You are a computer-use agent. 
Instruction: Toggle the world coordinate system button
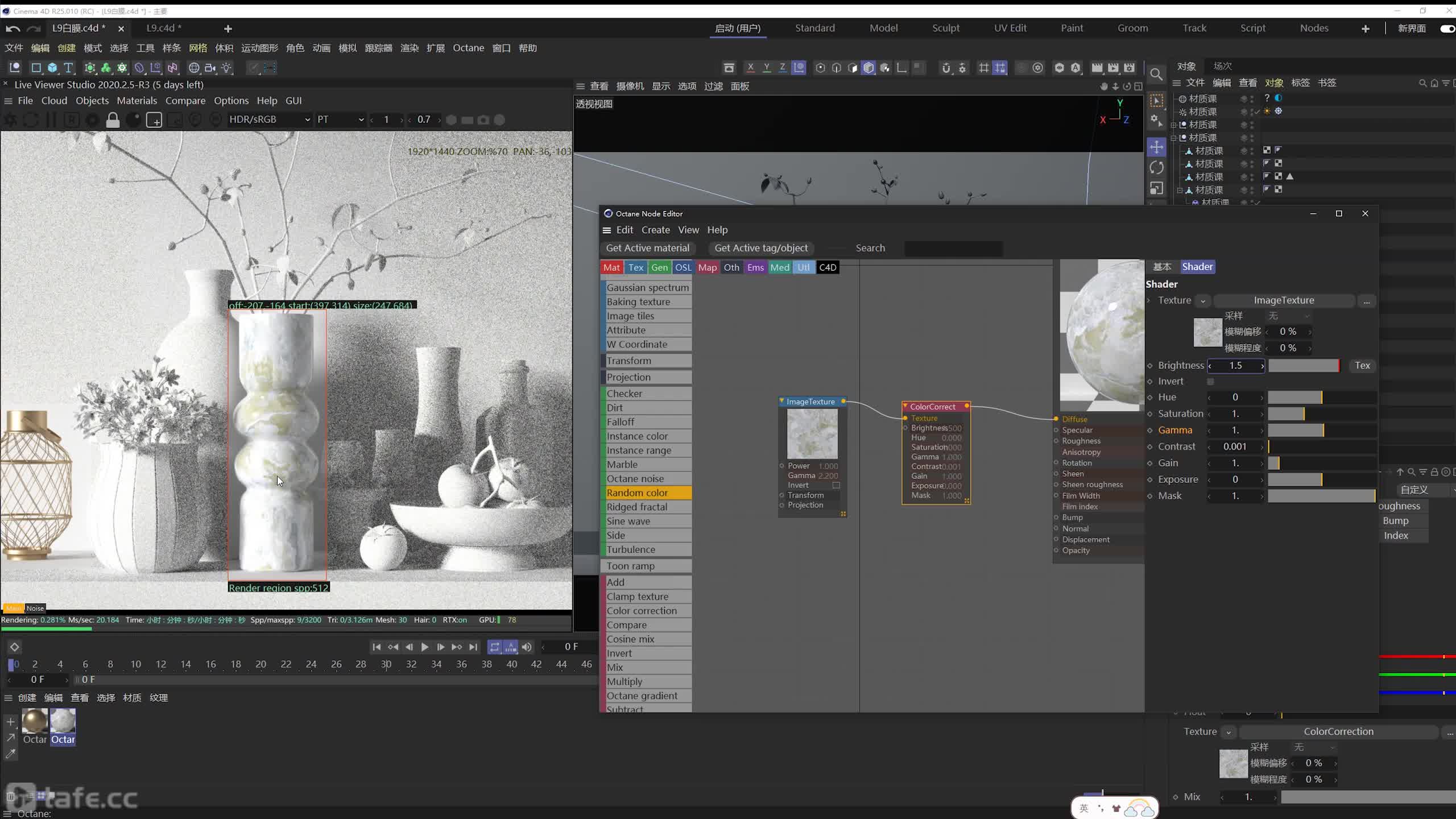pos(799,68)
